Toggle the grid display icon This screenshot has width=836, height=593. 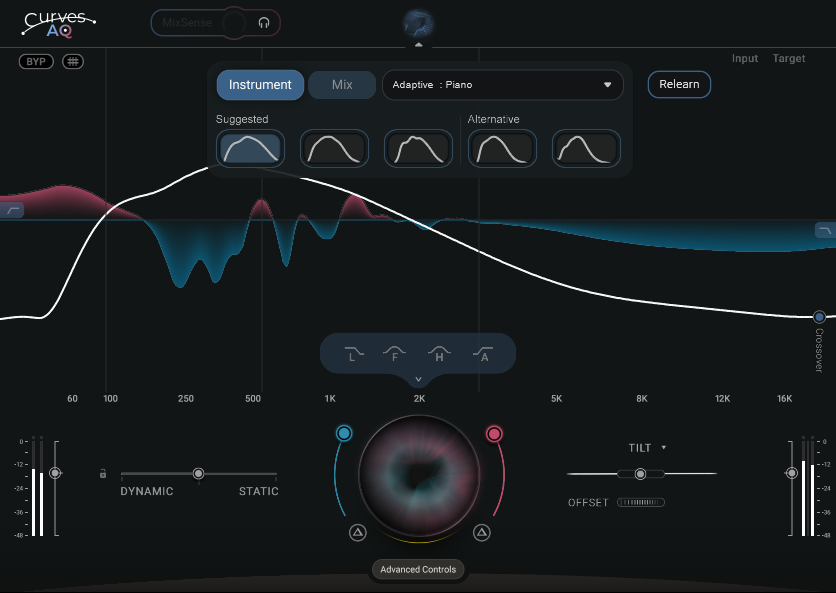(73, 62)
